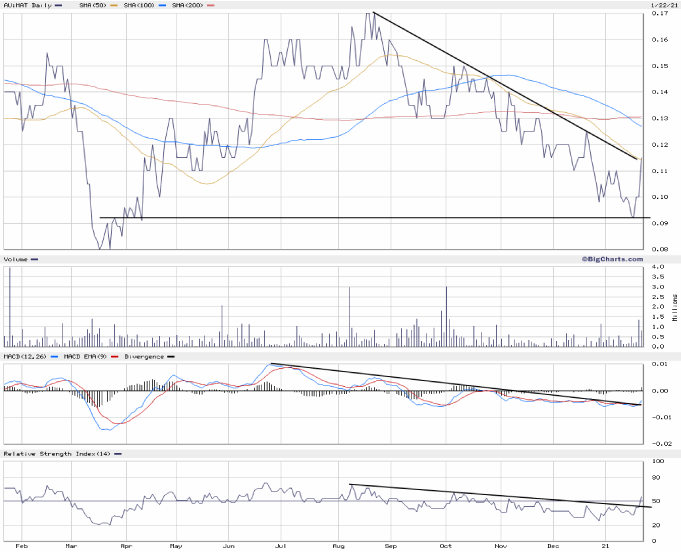Image resolution: width=681 pixels, height=552 pixels.
Task: Click the Mar label on time axis
Action: click(x=71, y=547)
